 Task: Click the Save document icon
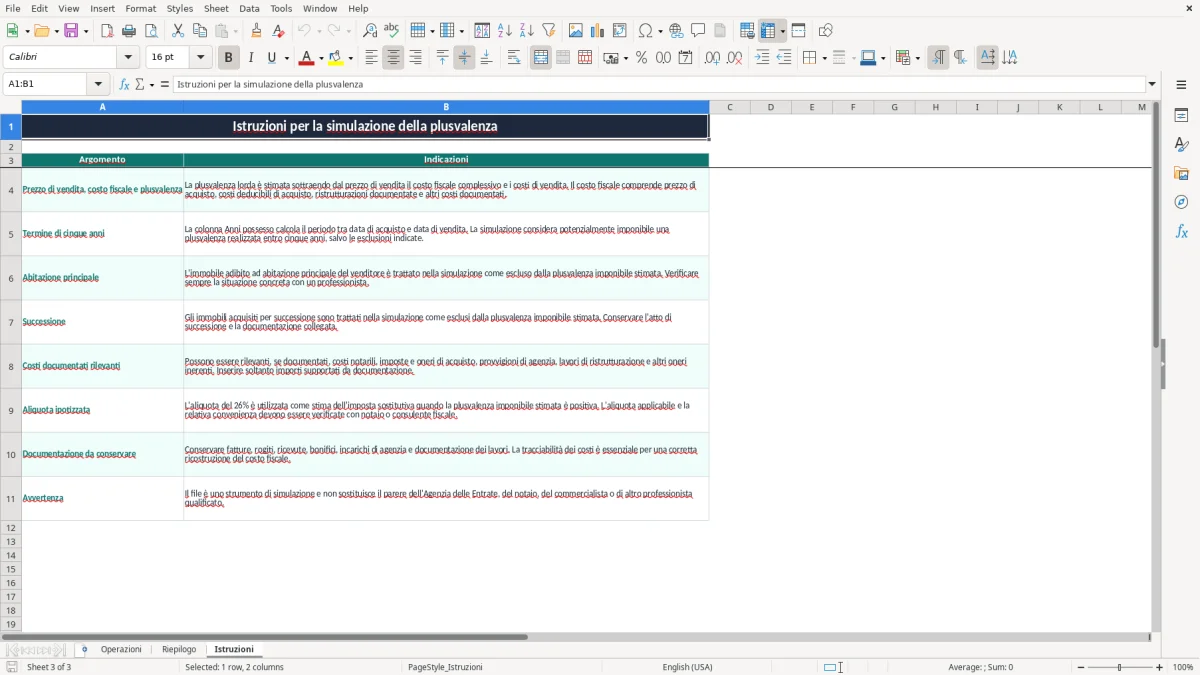pos(71,31)
